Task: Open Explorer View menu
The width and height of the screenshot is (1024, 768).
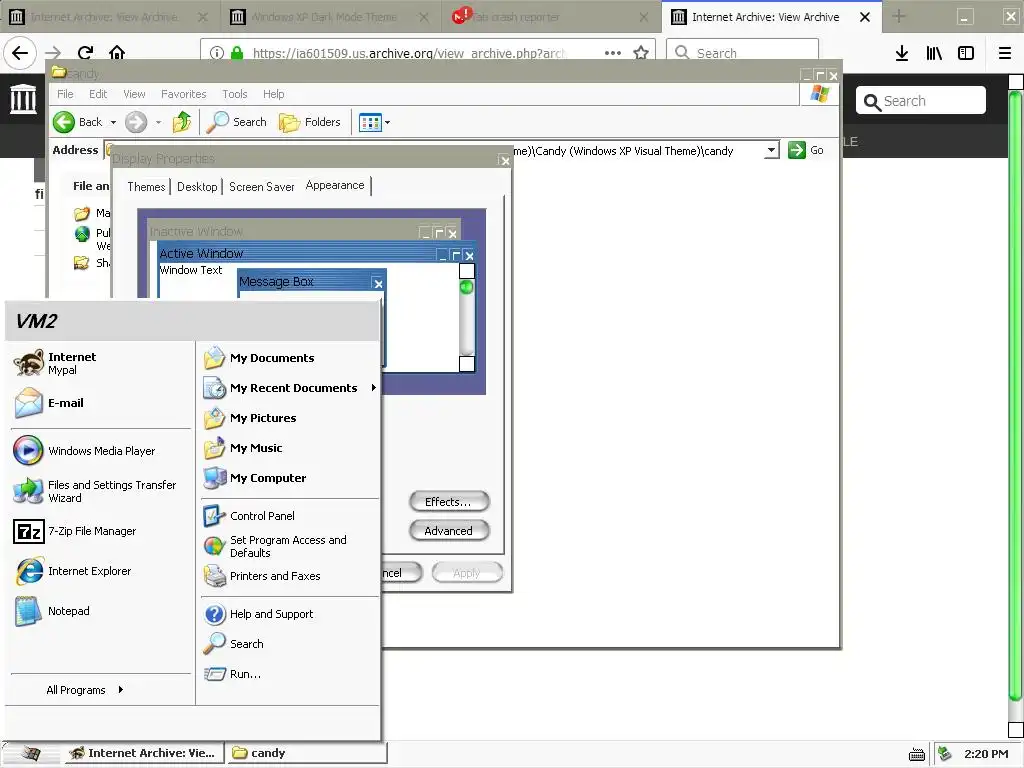Action: [x=134, y=94]
